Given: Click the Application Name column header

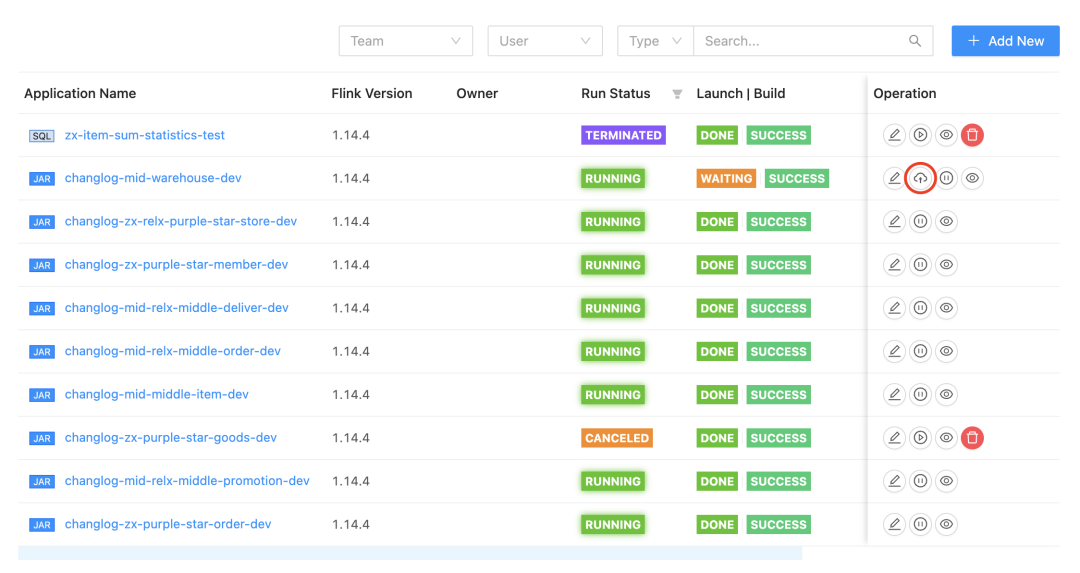Looking at the screenshot, I should [x=80, y=94].
